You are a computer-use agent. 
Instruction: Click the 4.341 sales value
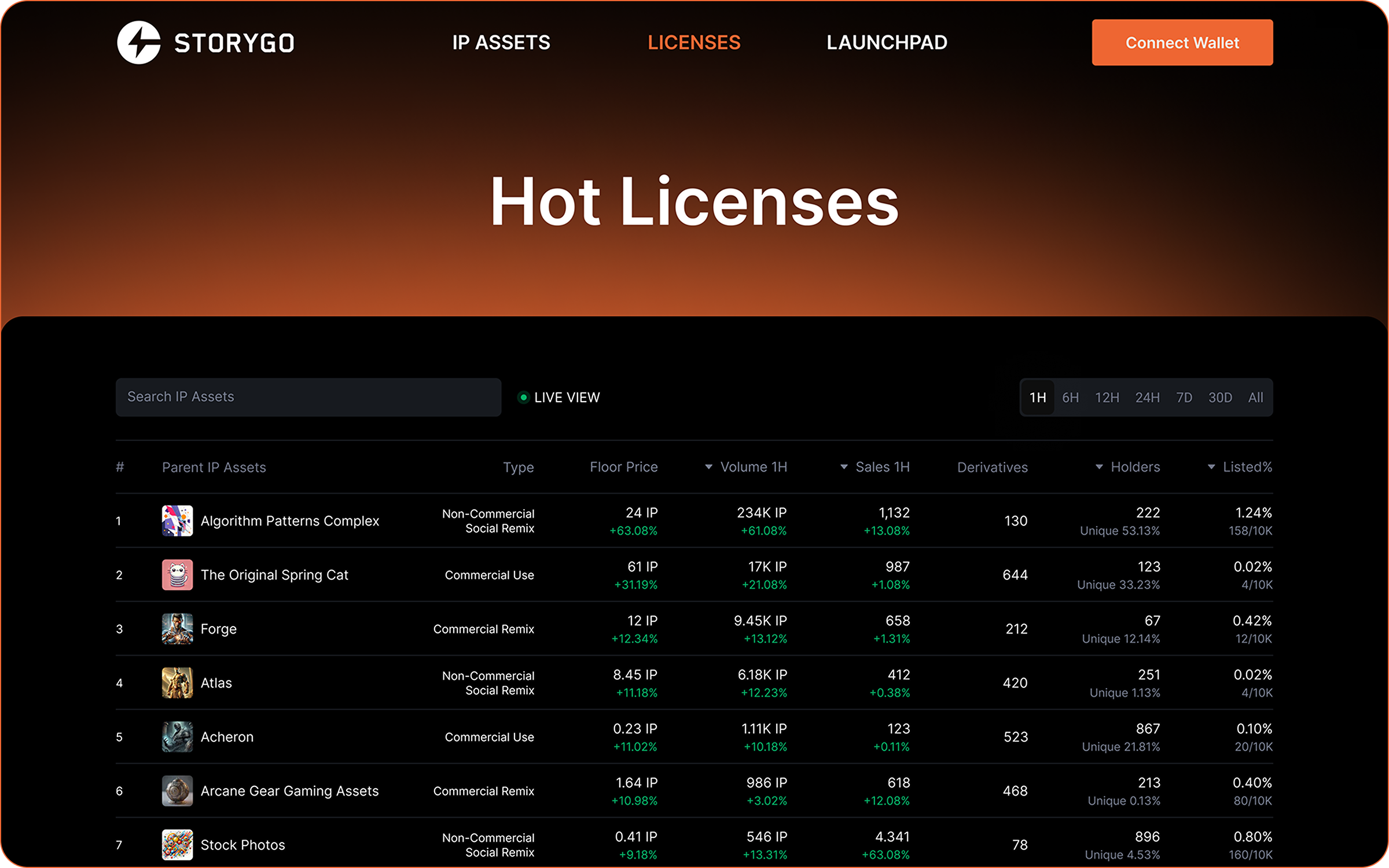point(892,837)
